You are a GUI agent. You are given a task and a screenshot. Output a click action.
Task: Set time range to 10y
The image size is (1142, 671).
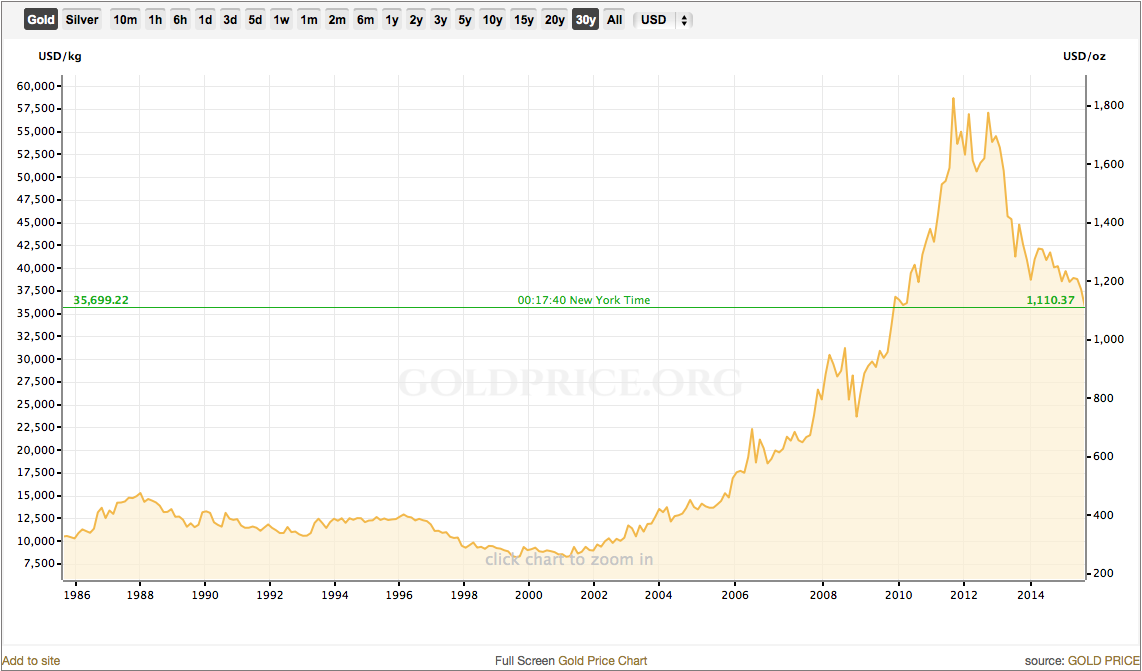tap(492, 20)
